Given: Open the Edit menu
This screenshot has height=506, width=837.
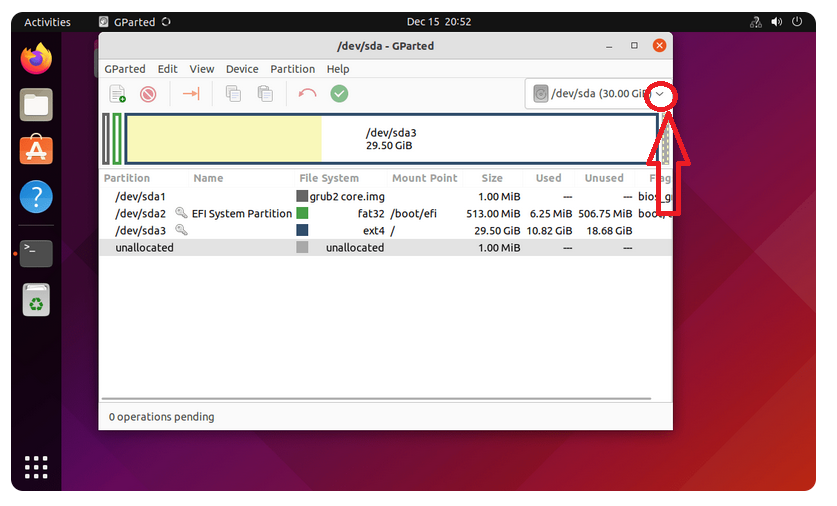Looking at the screenshot, I should click(168, 69).
